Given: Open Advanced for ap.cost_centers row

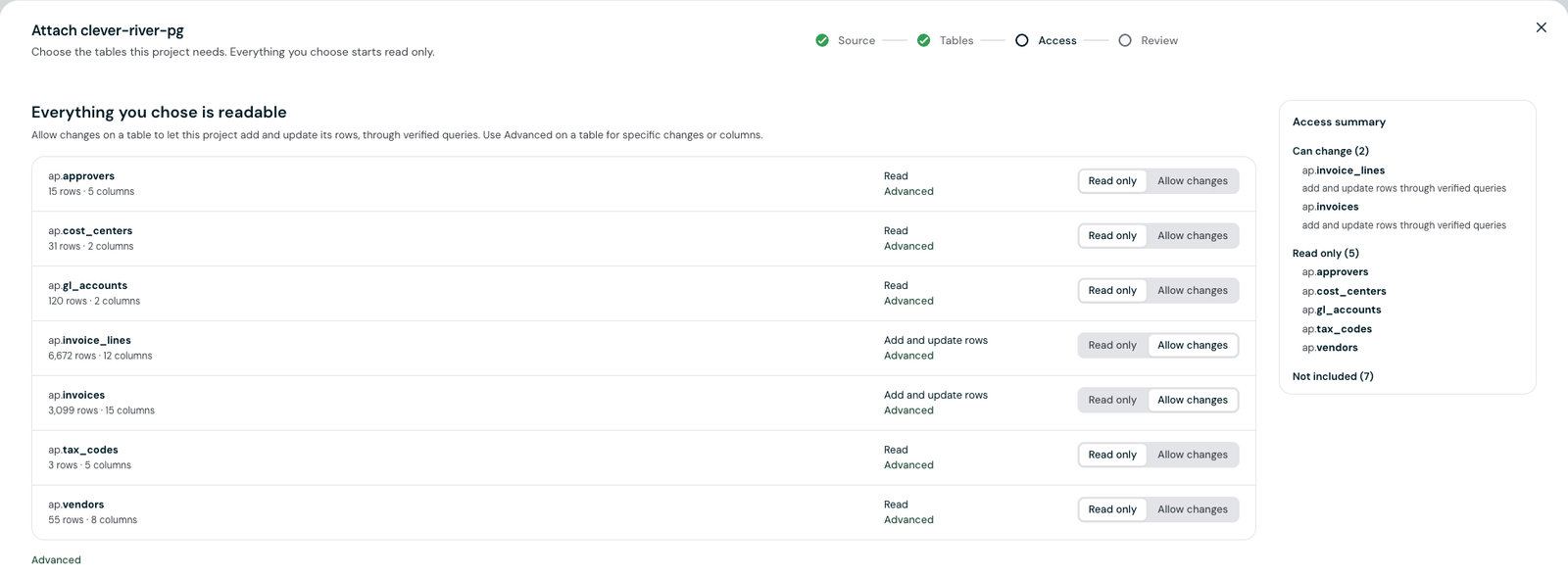Looking at the screenshot, I should [x=908, y=247].
